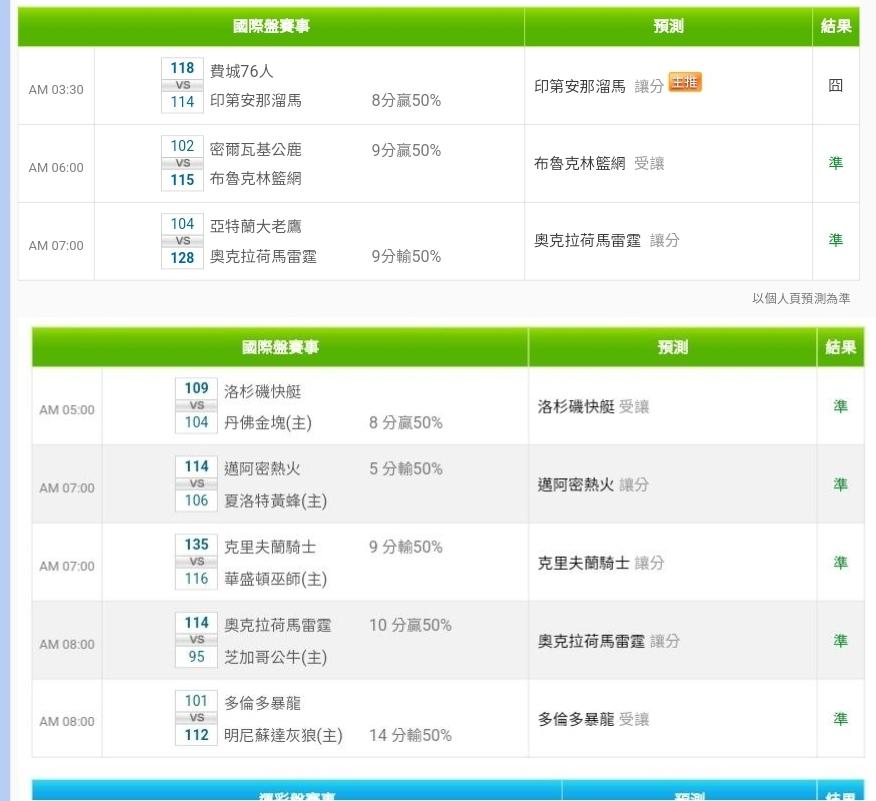Click score 112 for 明尼蘇達灰狼

196,735
